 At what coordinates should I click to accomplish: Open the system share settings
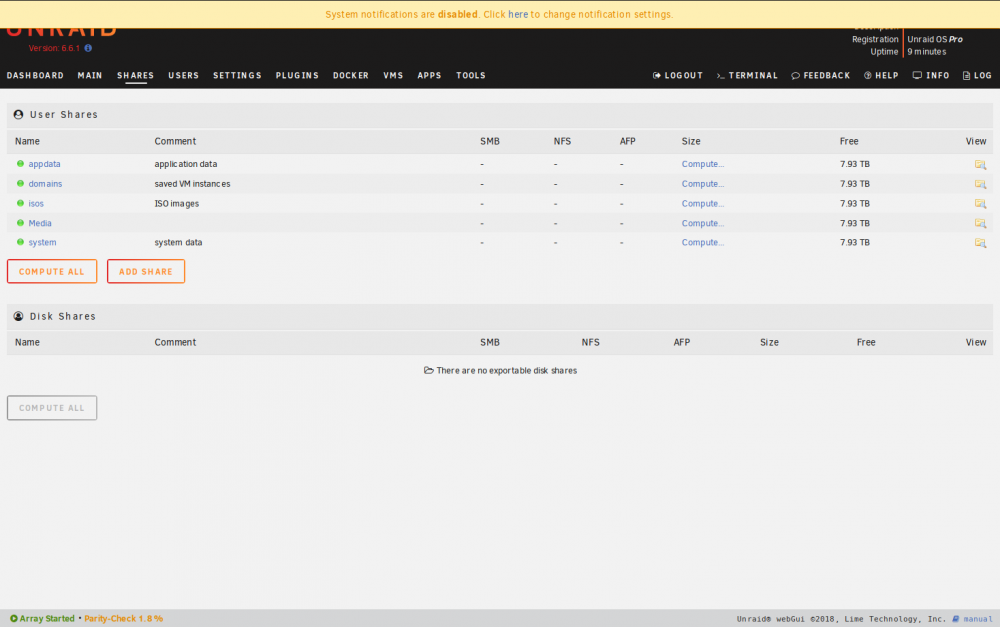[42, 242]
